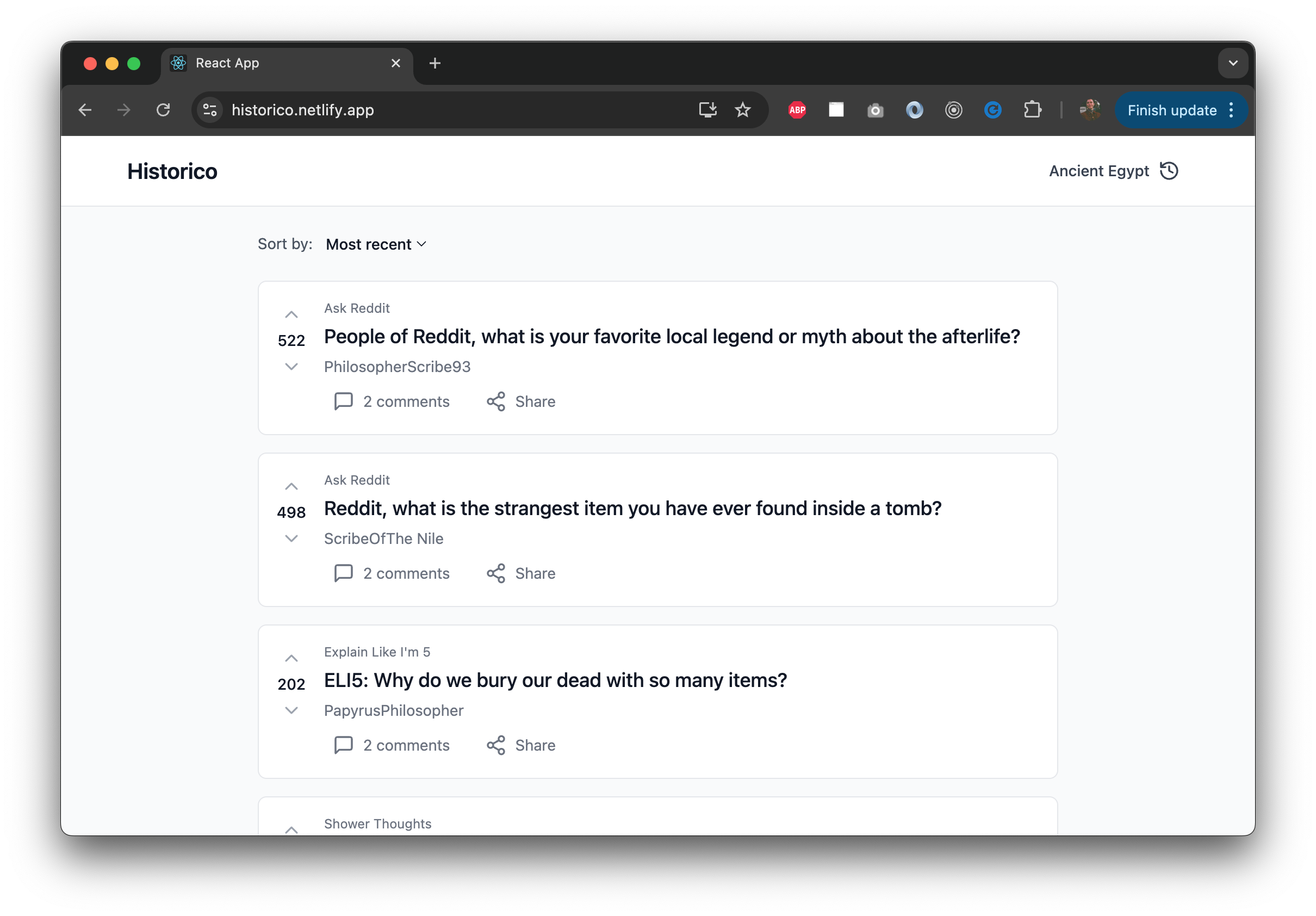Viewport: 1316px width, 916px height.
Task: Open post about strangest tomb item
Action: tap(633, 509)
